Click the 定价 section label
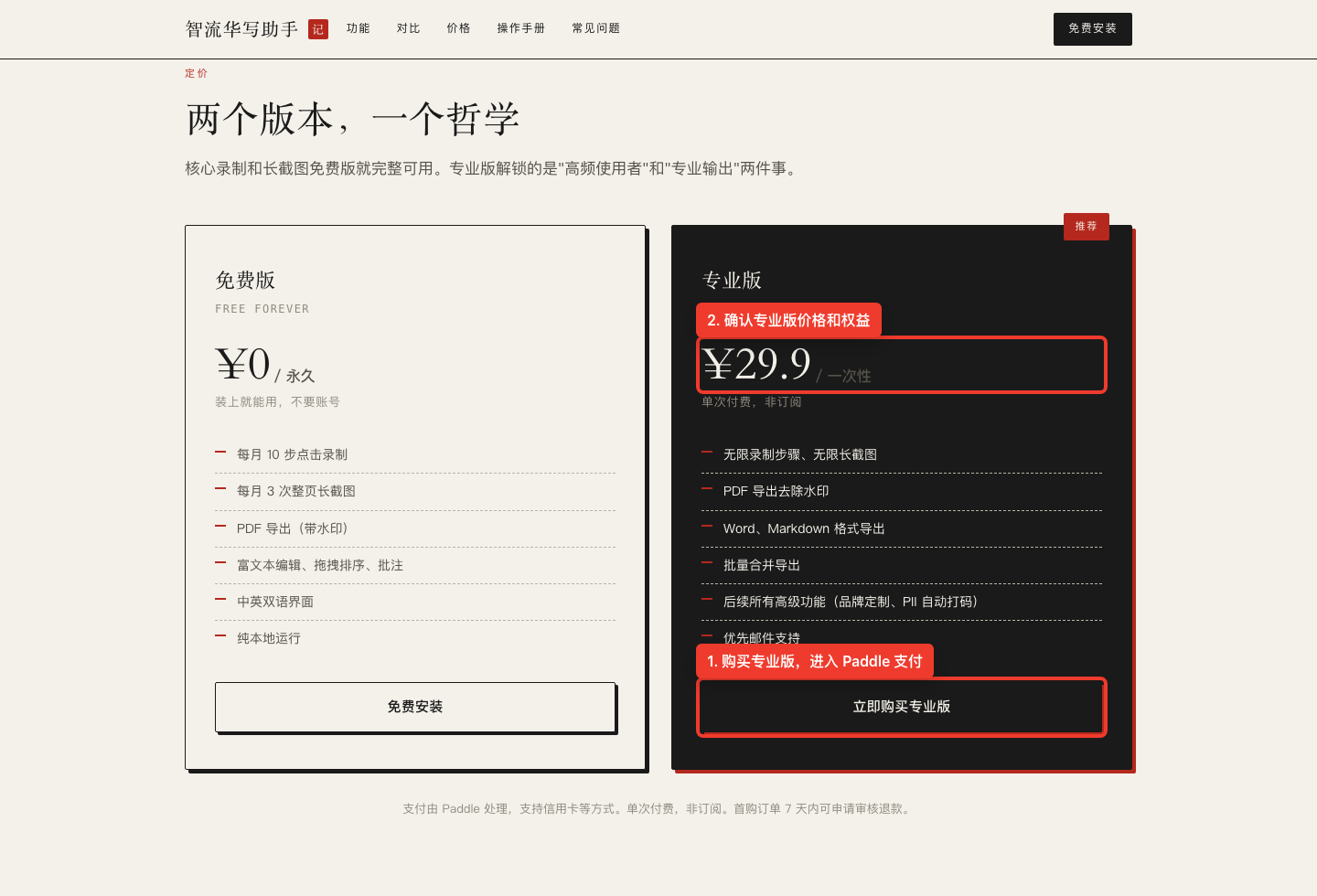 tap(197, 73)
